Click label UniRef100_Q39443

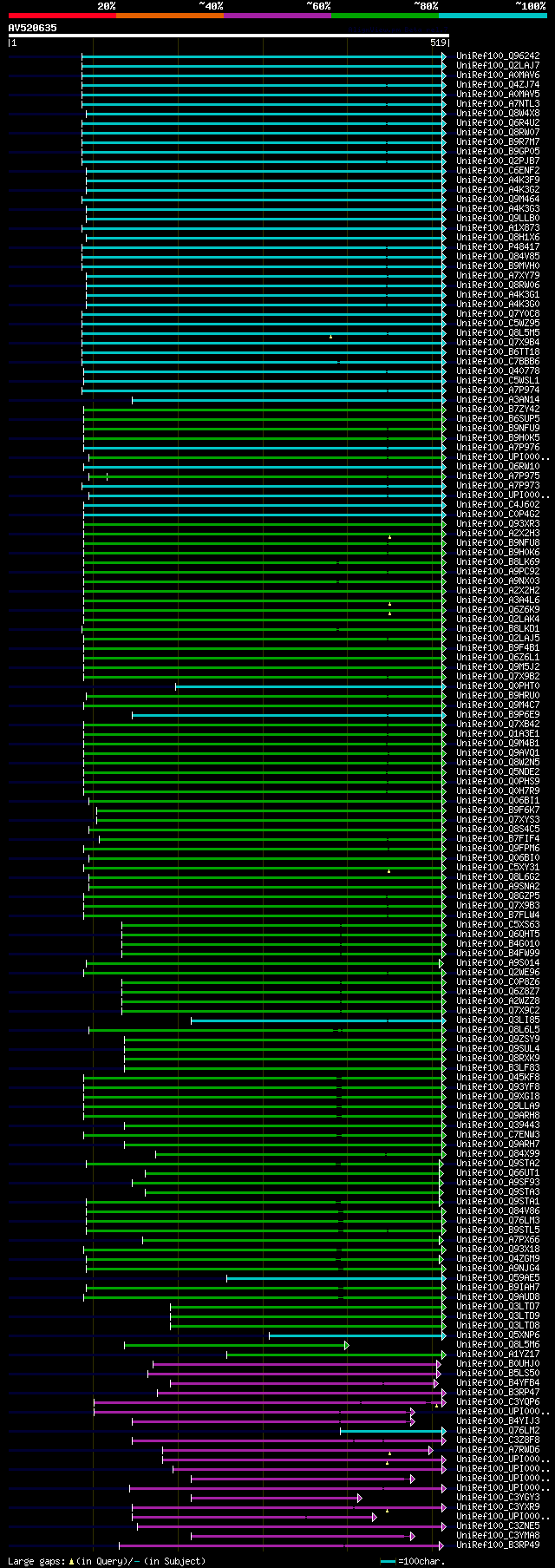pyautogui.click(x=498, y=1125)
